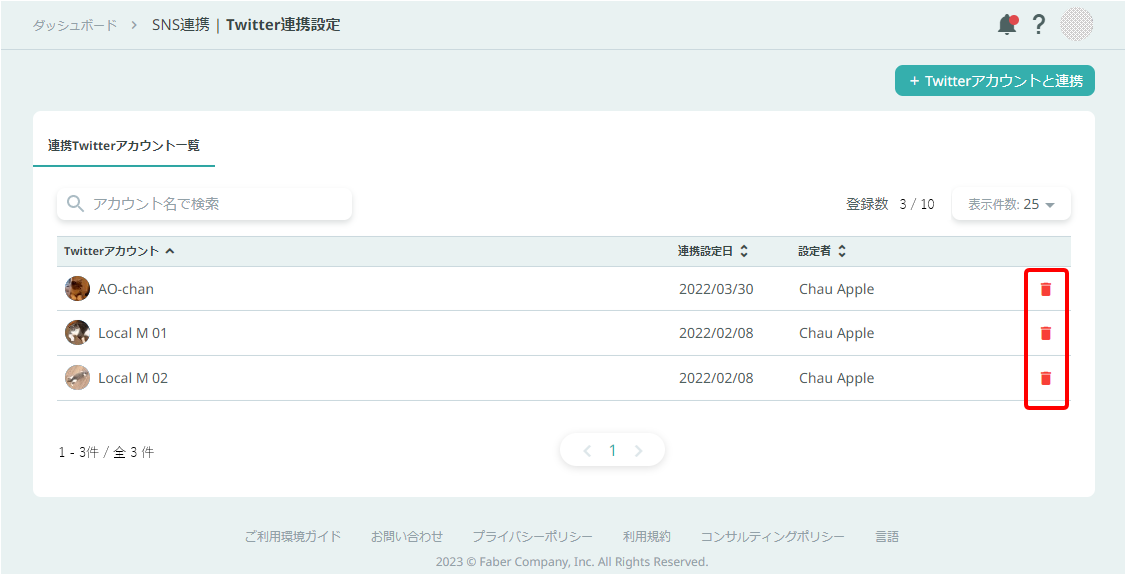Remove Local M 02 using trash icon

tap(1046, 378)
